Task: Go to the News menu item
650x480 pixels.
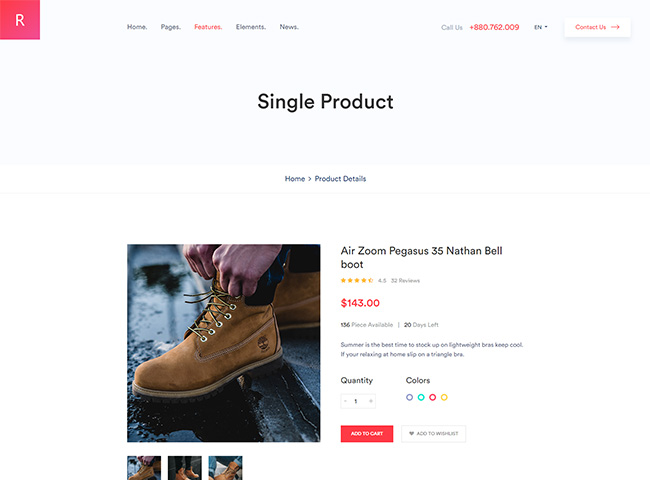Action: [x=289, y=27]
